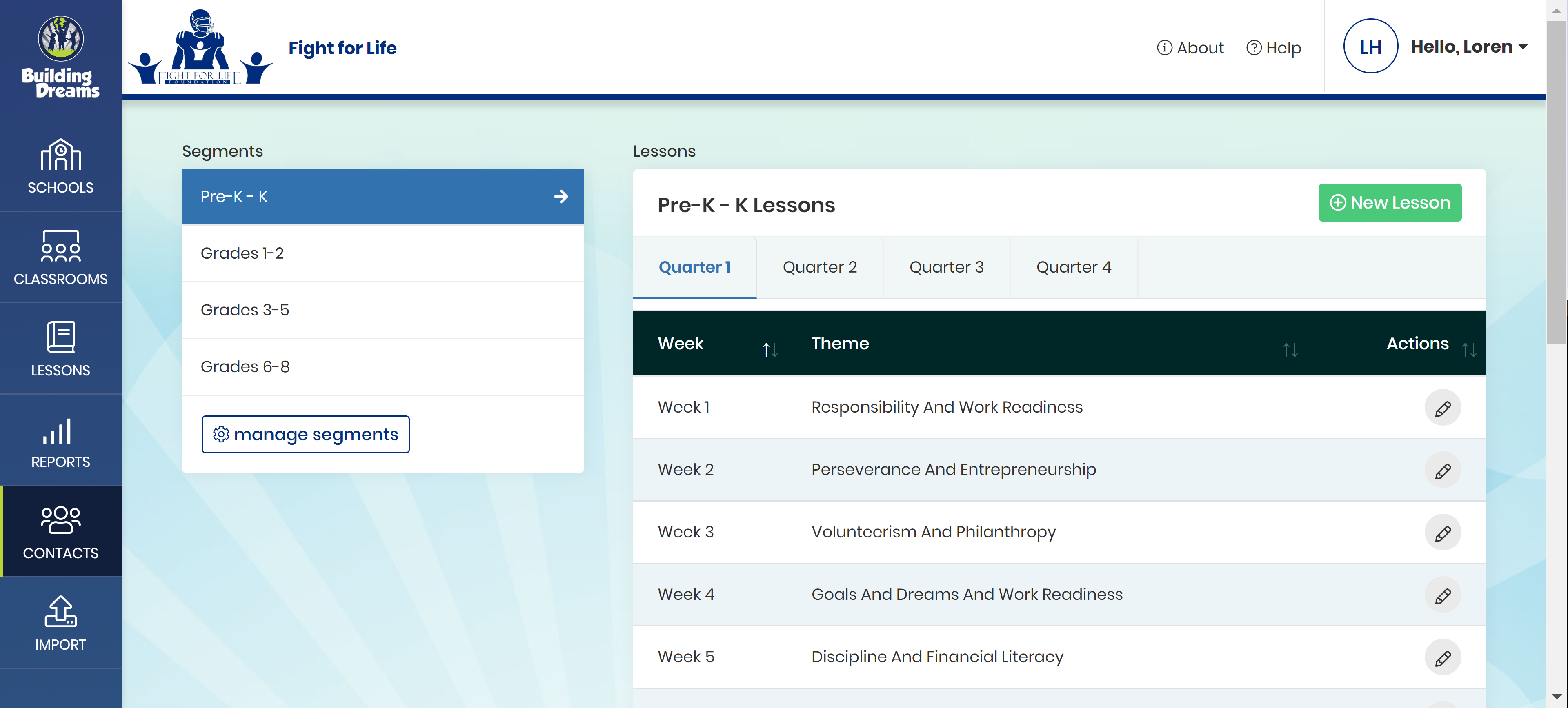Select the Pre-K - K segment
1568x708 pixels.
click(382, 196)
